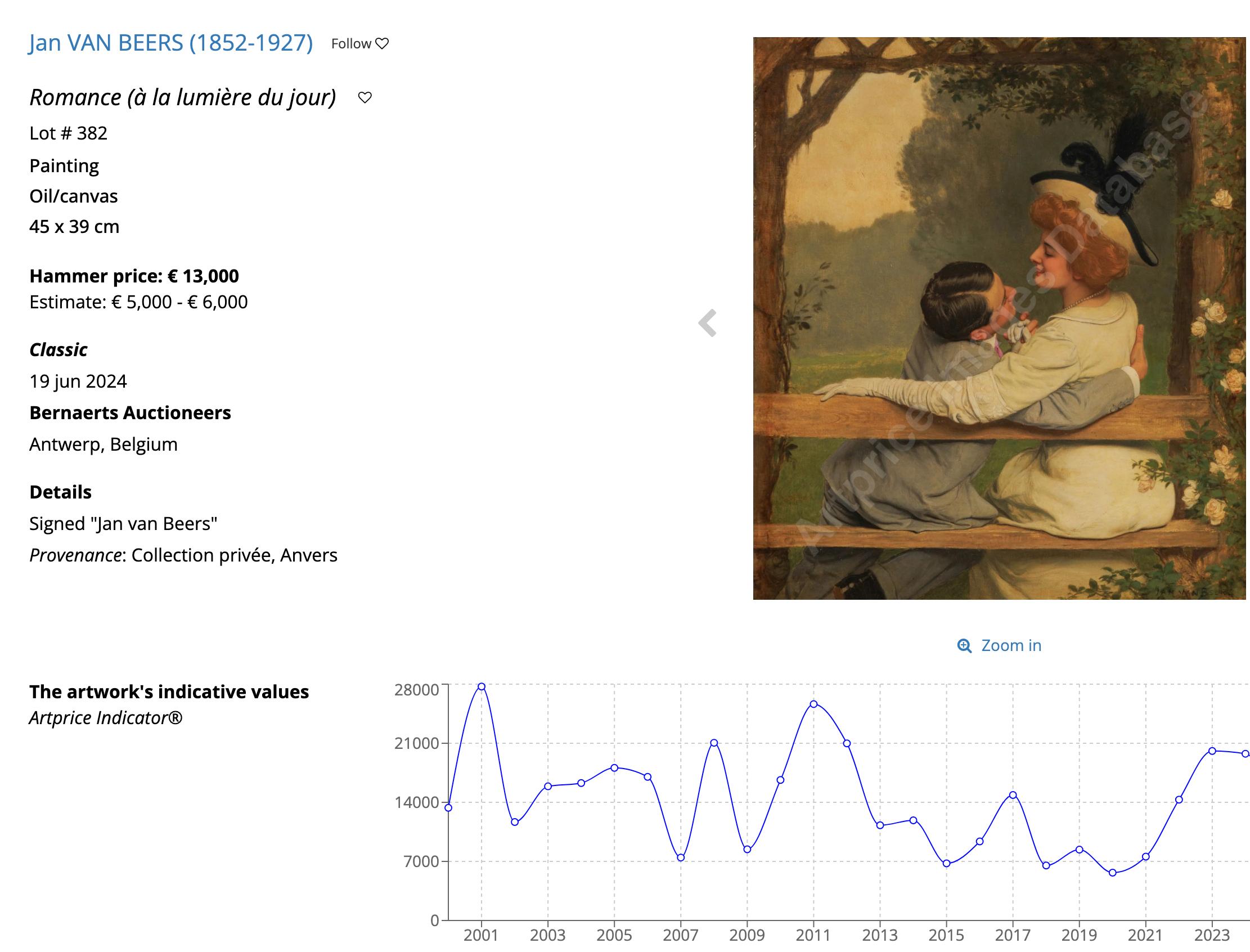This screenshot has width=1250, height=952.
Task: Select the 2008 chart data point
Action: tap(714, 742)
